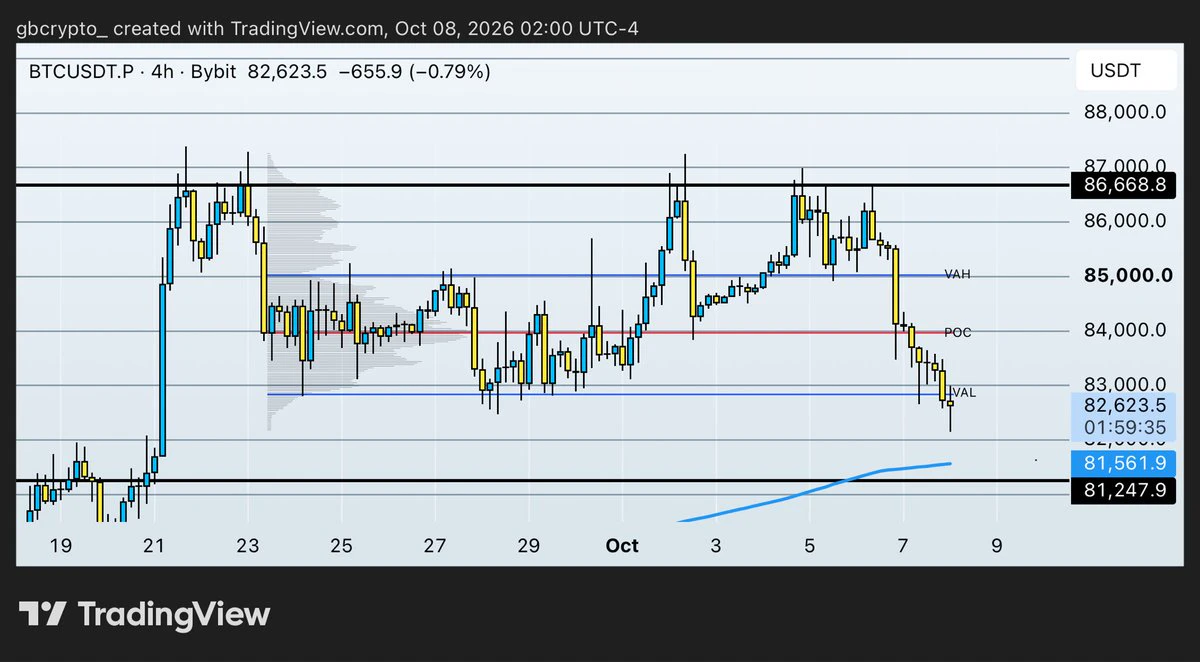1200x662 pixels.
Task: Click the 01:59:35 candle countdown timer
Action: (1125, 428)
